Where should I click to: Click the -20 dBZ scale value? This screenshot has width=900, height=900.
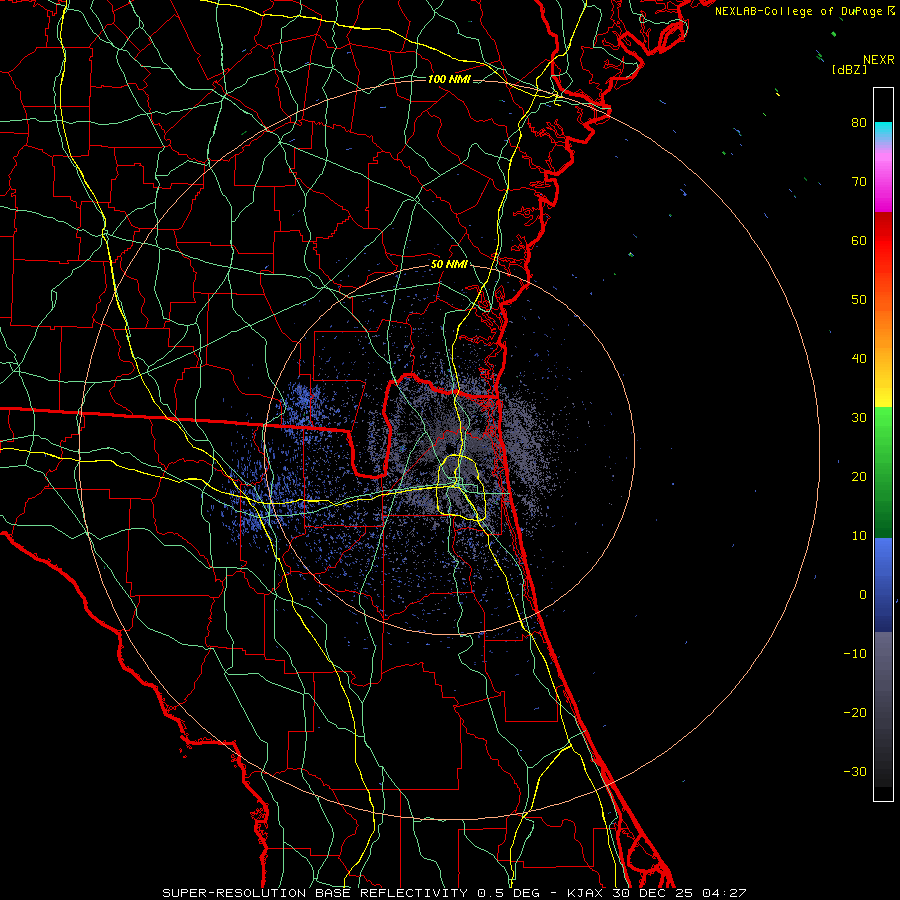click(855, 712)
